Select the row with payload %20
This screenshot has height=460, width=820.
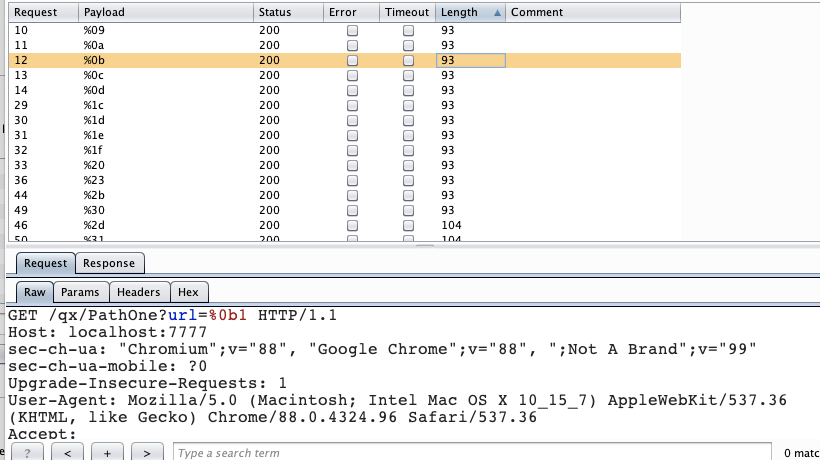(x=345, y=165)
